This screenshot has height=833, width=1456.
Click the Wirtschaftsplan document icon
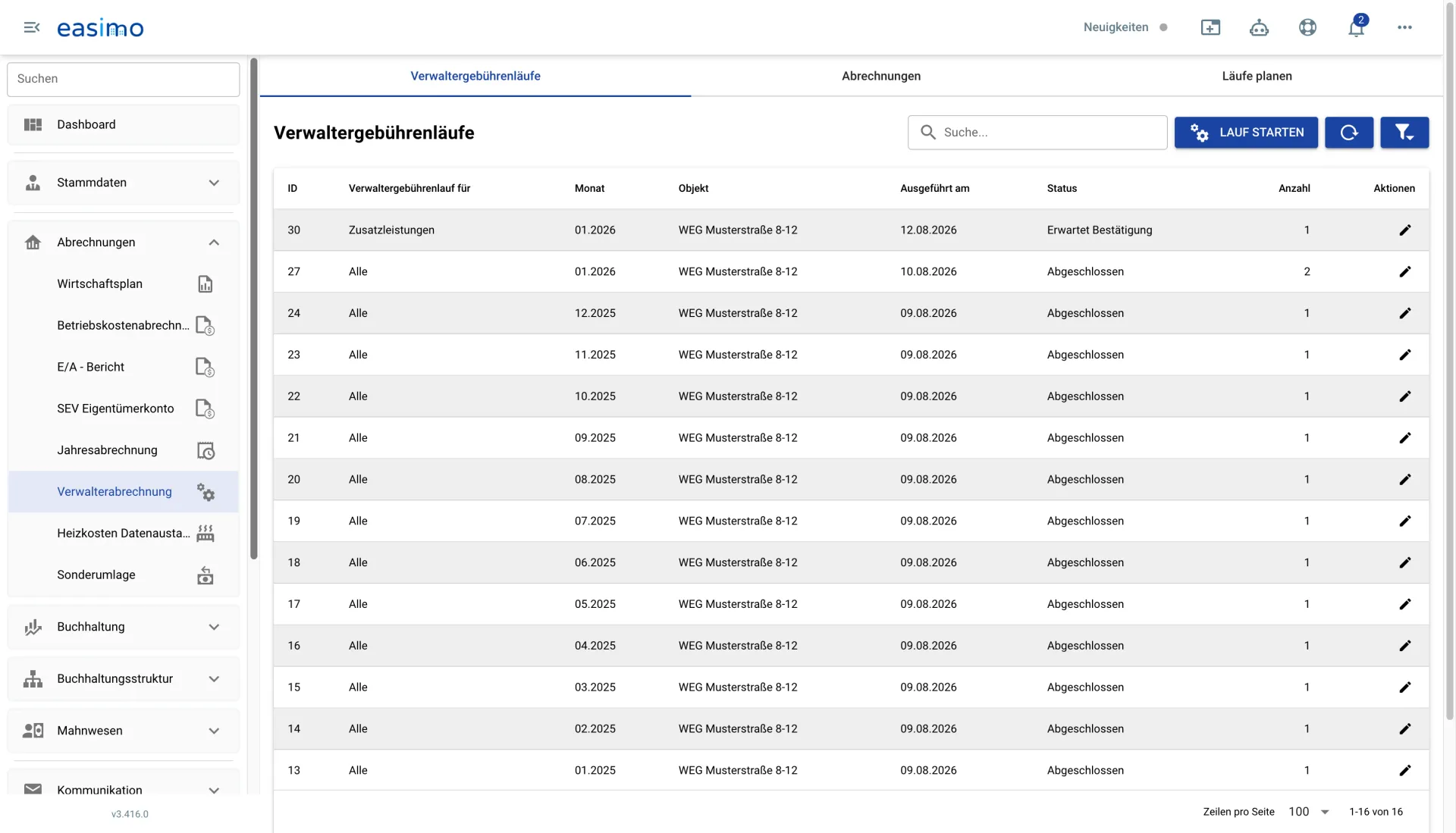point(206,284)
